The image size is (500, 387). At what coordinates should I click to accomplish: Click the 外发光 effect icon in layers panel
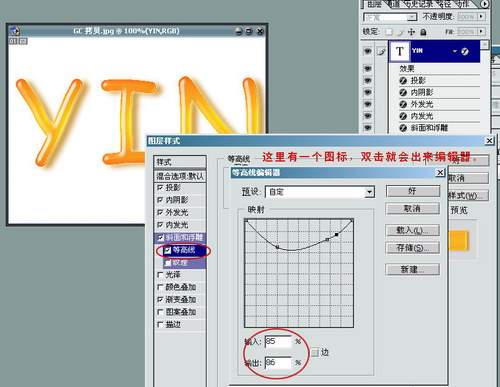click(403, 104)
